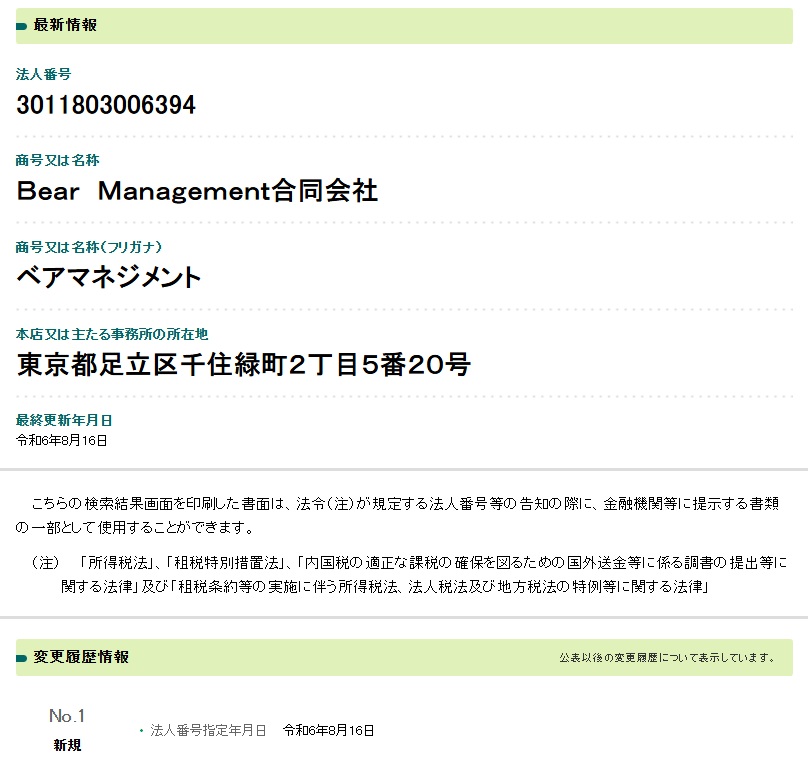Click the (注) note listing 所得税法
This screenshot has width=808, height=770.
click(x=410, y=574)
